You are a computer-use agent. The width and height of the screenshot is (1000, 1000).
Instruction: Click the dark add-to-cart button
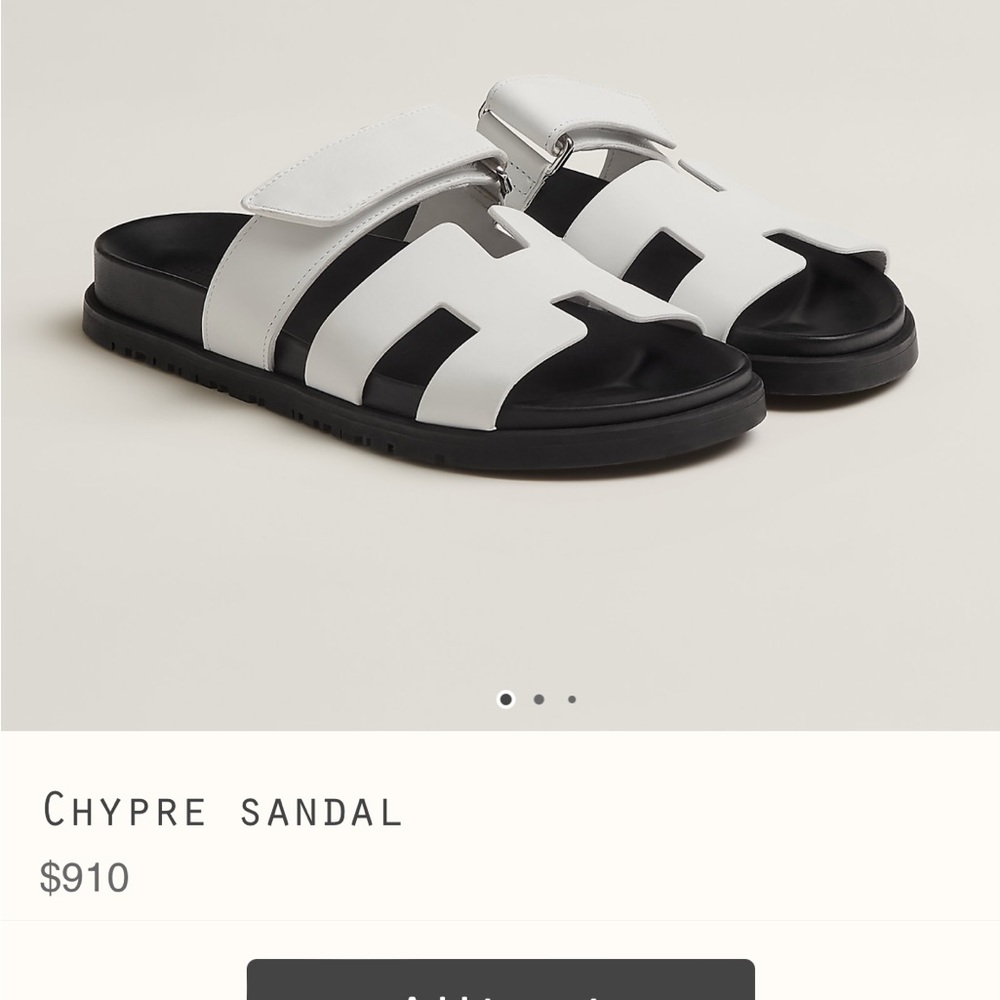click(x=501, y=980)
